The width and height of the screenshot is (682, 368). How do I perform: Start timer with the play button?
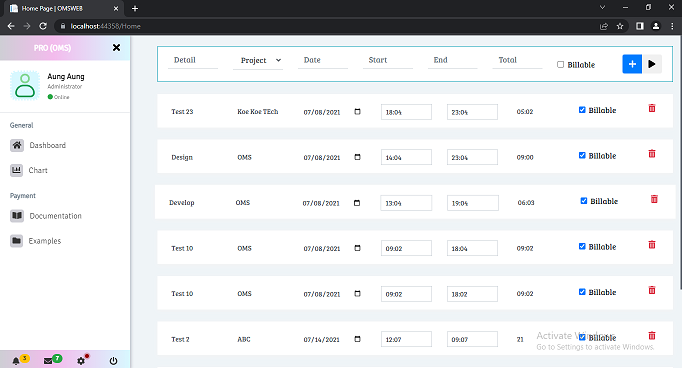click(x=652, y=64)
